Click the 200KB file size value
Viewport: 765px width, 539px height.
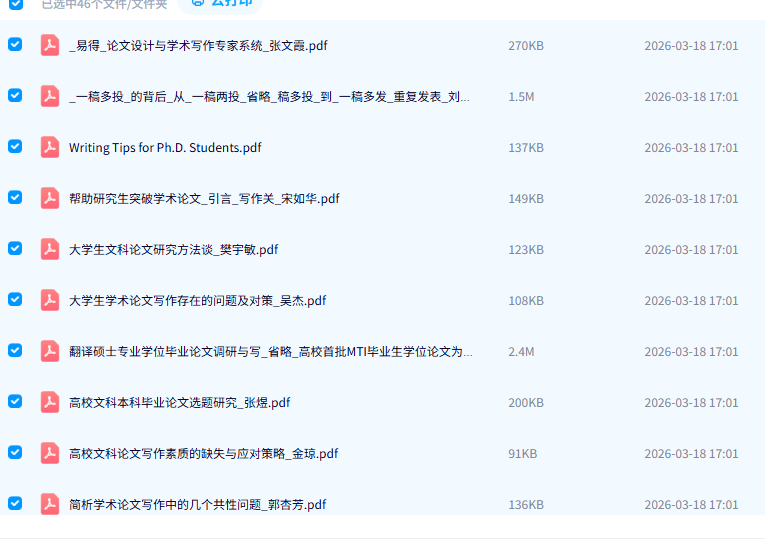coord(526,402)
